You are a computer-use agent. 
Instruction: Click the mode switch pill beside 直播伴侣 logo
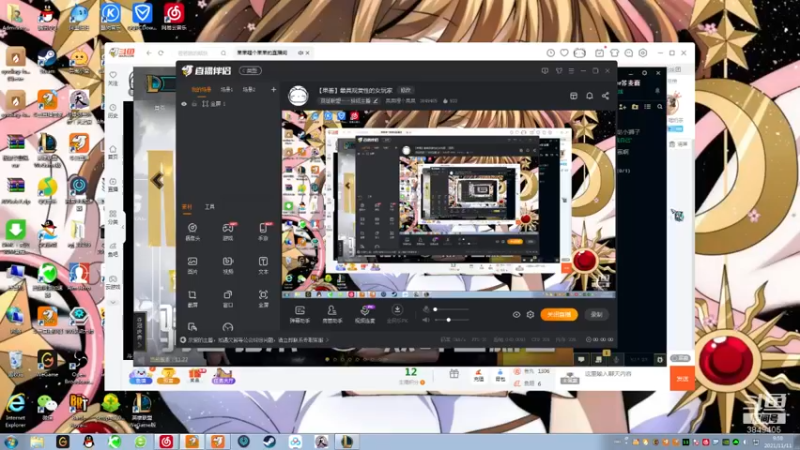pyautogui.click(x=251, y=70)
